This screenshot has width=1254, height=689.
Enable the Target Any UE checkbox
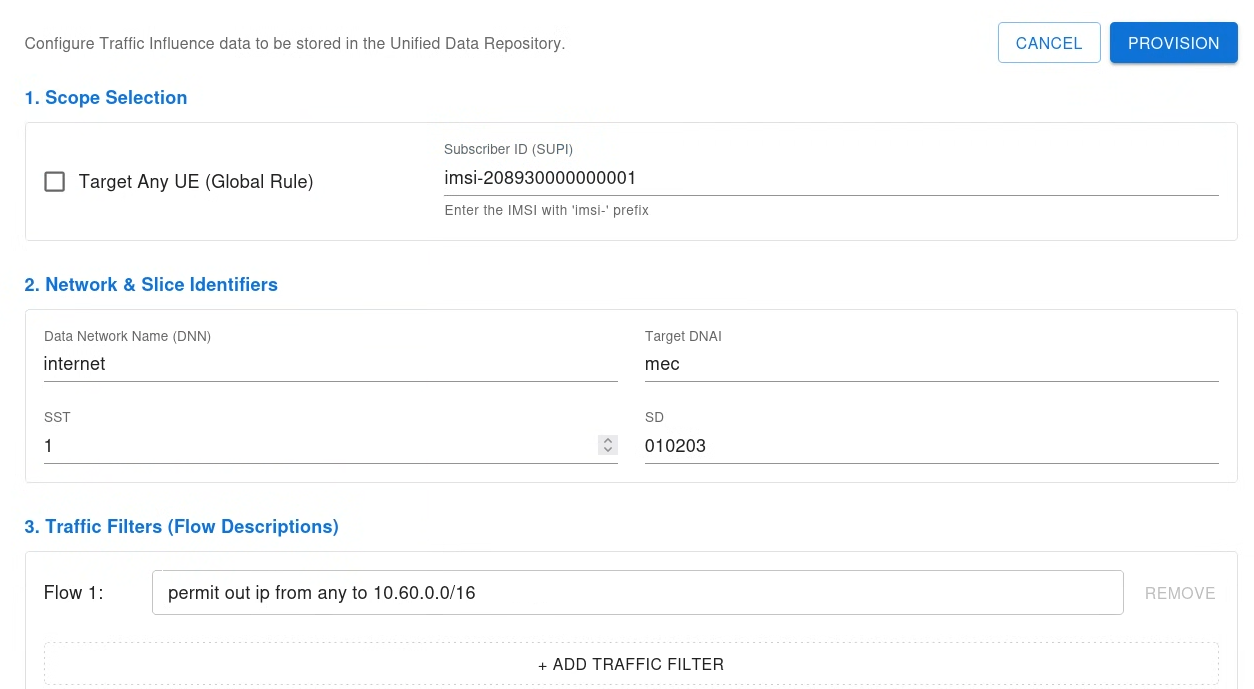[x=55, y=182]
